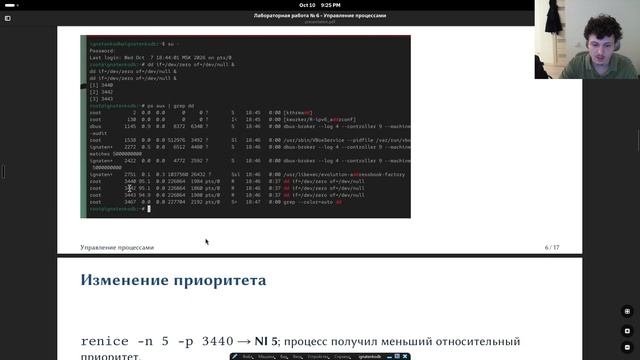Click the 'Управление процессами' slide footer
Image resolution: width=640 pixels, height=360 pixels.
pyautogui.click(x=117, y=247)
